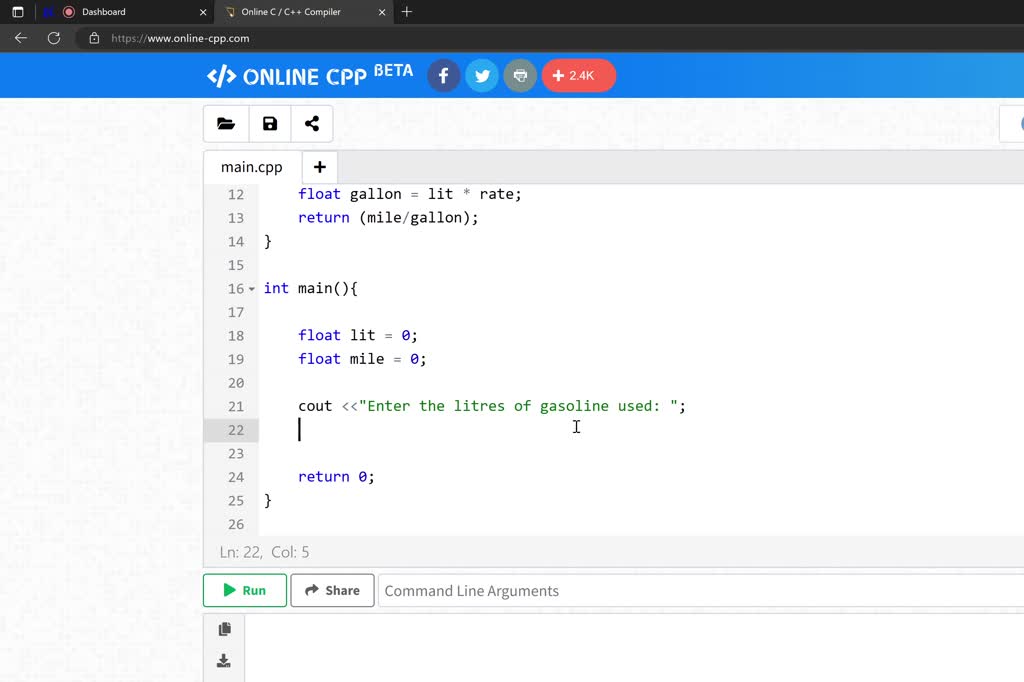Open a new editor tab with the plus
Screen dimensions: 1024x682
tap(319, 166)
